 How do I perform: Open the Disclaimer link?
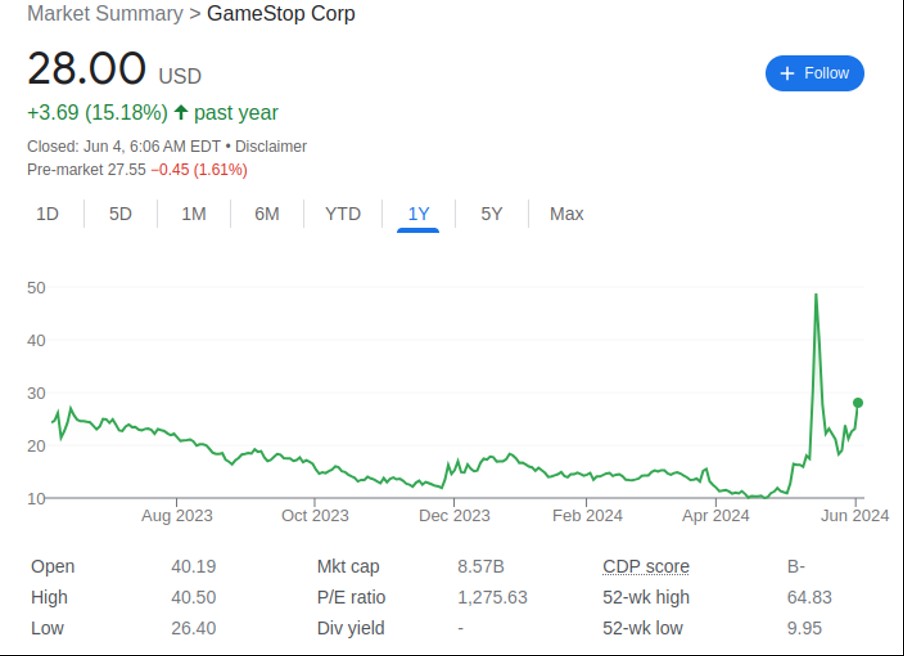(271, 146)
